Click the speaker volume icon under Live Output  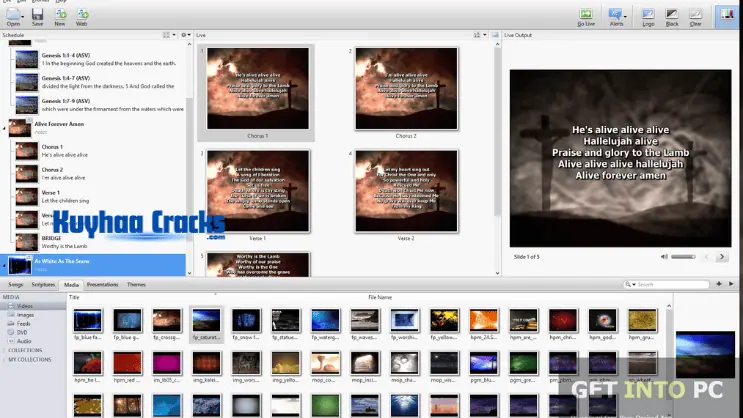tap(665, 257)
